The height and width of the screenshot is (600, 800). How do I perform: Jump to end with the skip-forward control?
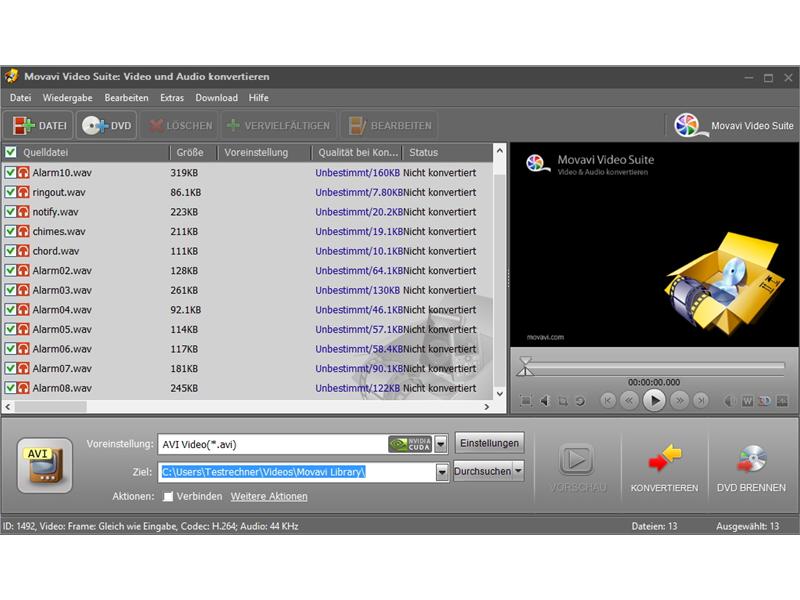[x=702, y=401]
